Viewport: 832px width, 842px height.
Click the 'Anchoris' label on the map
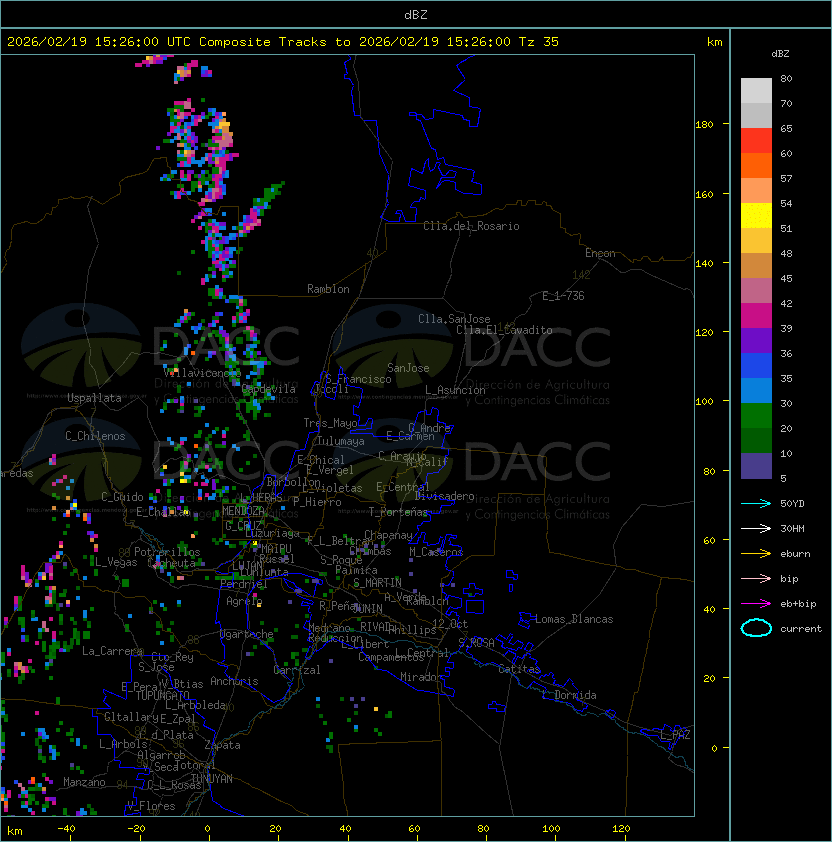[x=234, y=681]
